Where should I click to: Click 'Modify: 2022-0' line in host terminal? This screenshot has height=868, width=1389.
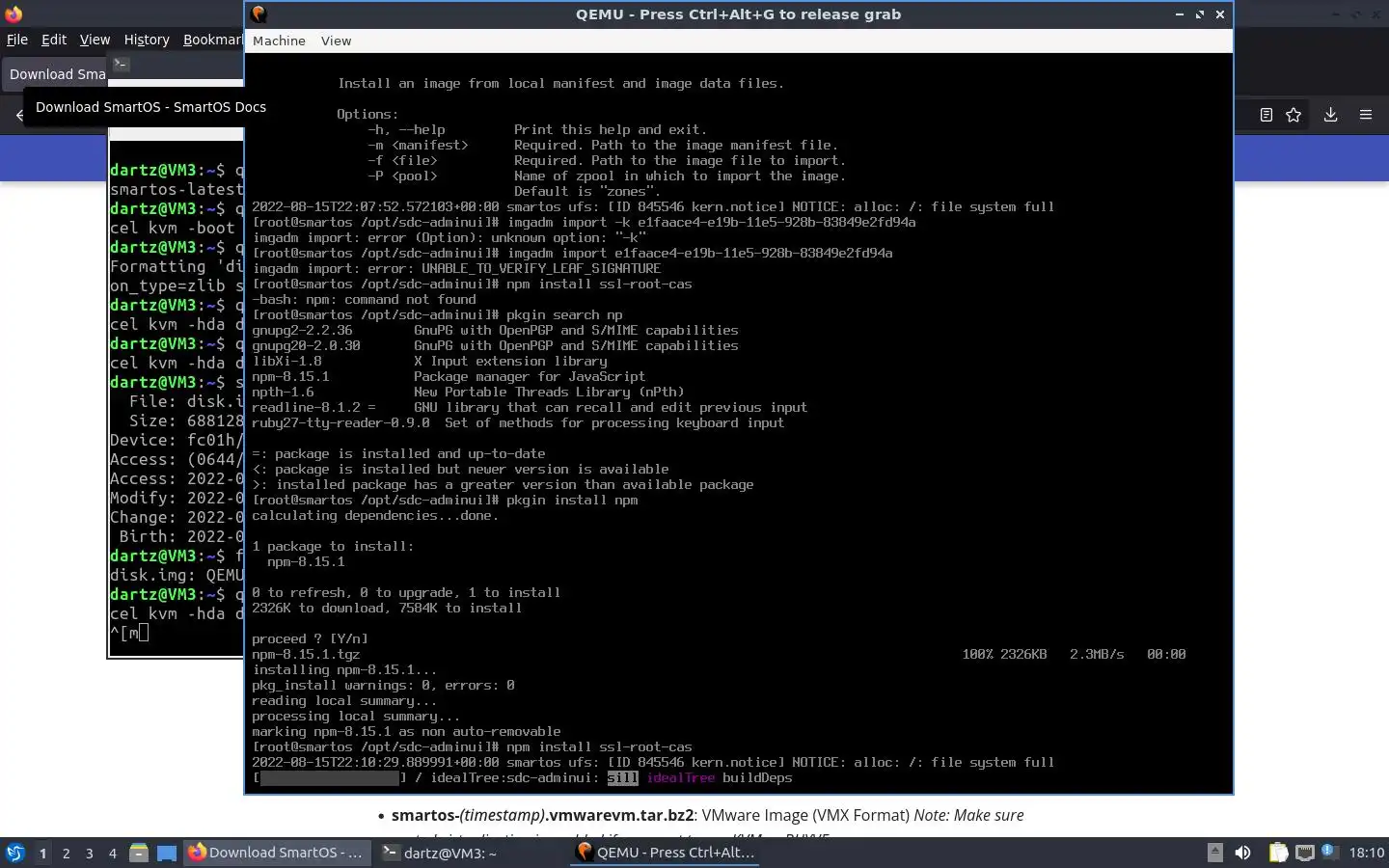(x=177, y=498)
